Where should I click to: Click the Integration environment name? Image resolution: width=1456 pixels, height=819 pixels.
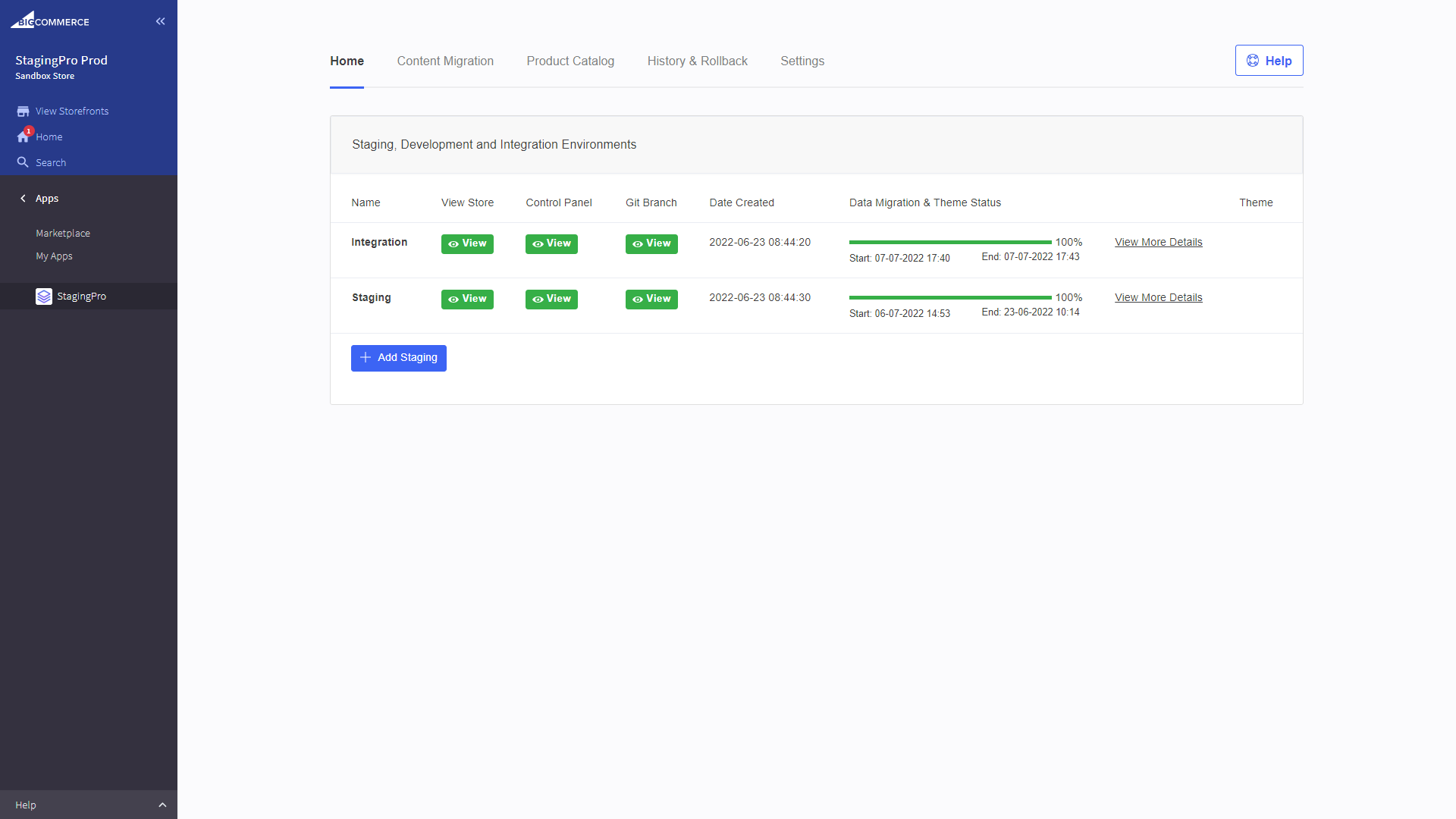tap(379, 243)
